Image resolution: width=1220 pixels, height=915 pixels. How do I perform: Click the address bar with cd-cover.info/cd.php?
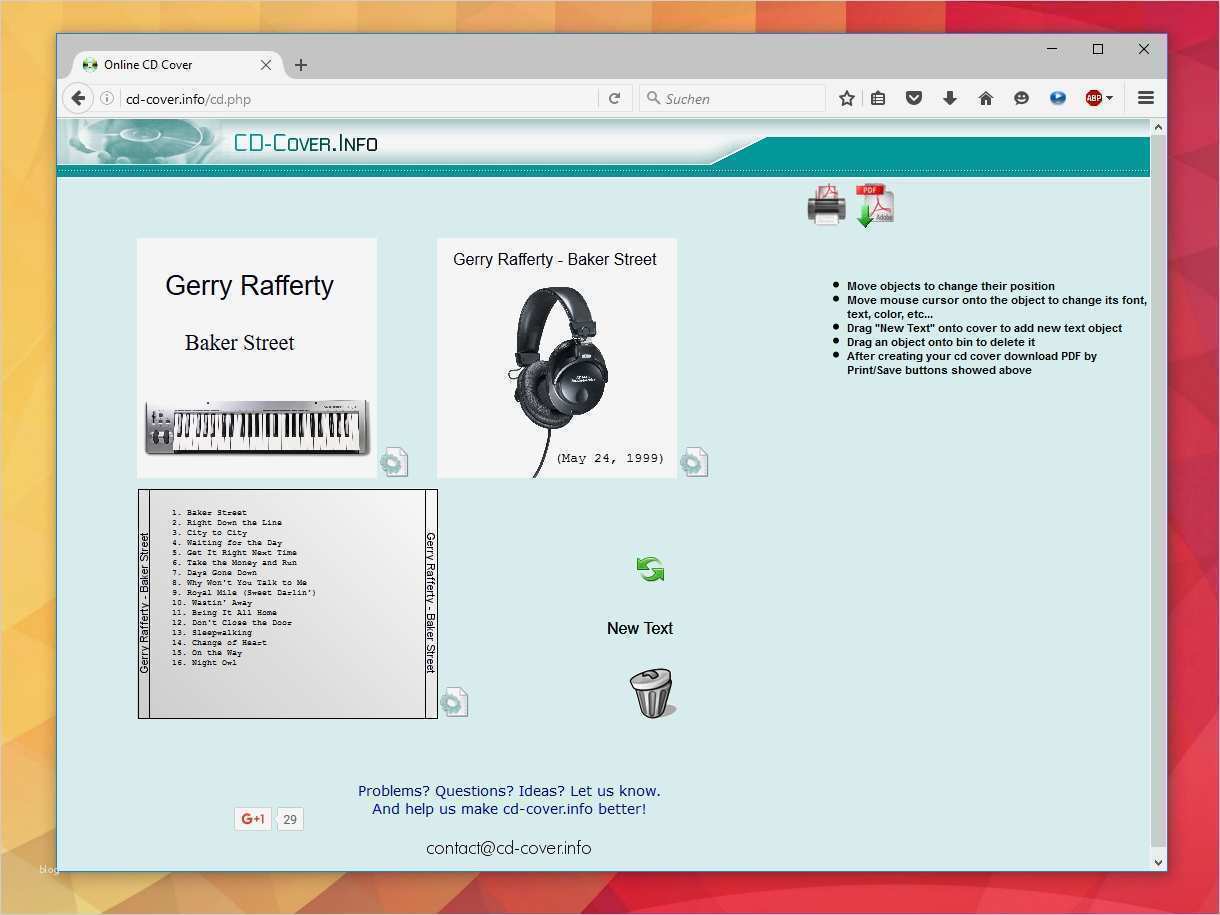(360, 99)
